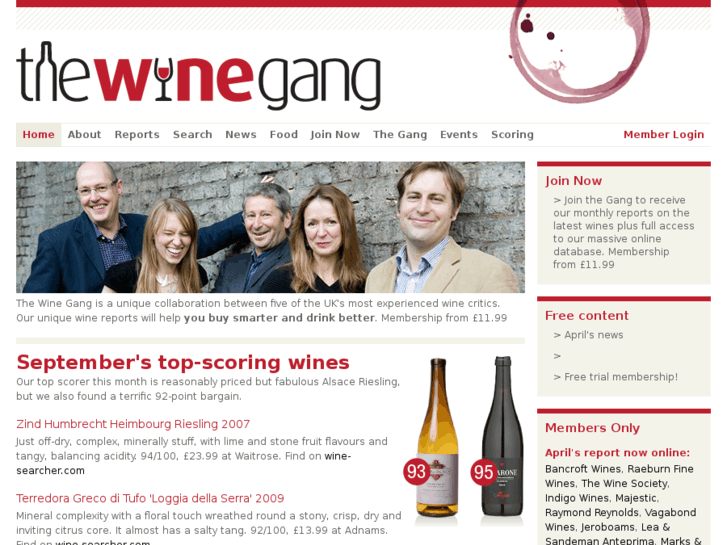Screen dimensions: 727x545
Task: Open the Scoring page
Action: (x=512, y=135)
